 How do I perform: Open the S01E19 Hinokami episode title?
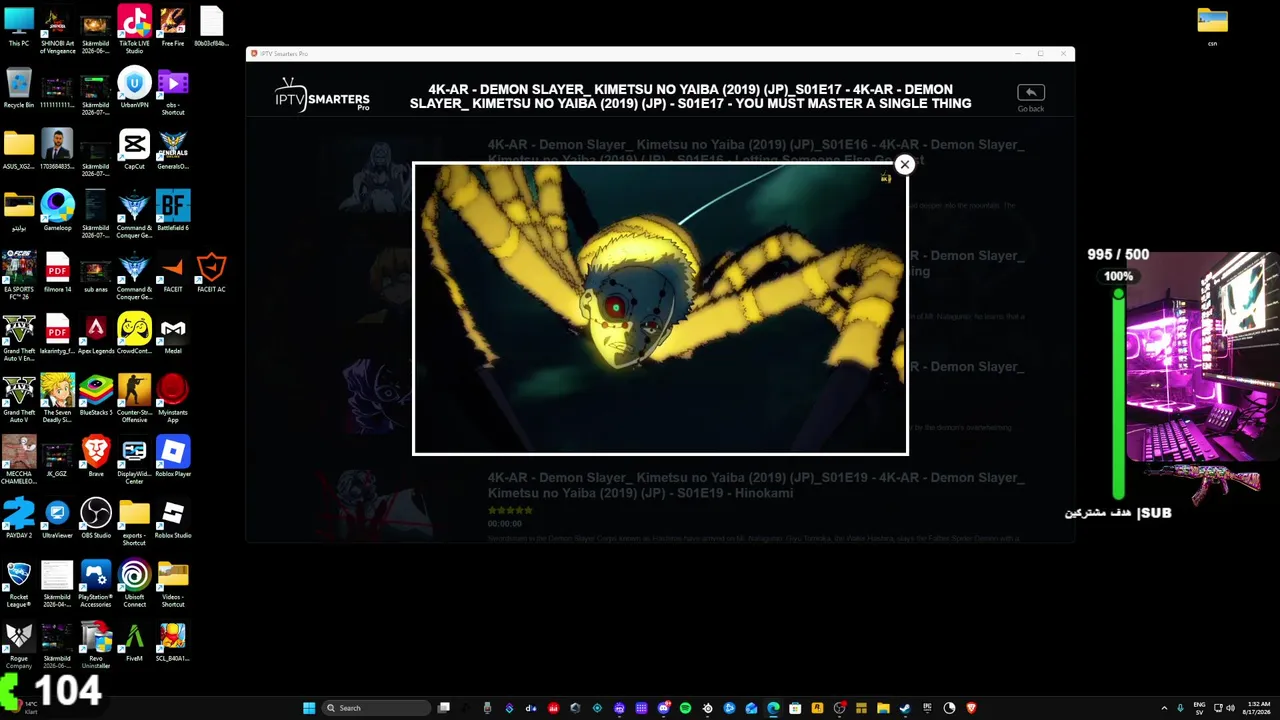tap(756, 485)
